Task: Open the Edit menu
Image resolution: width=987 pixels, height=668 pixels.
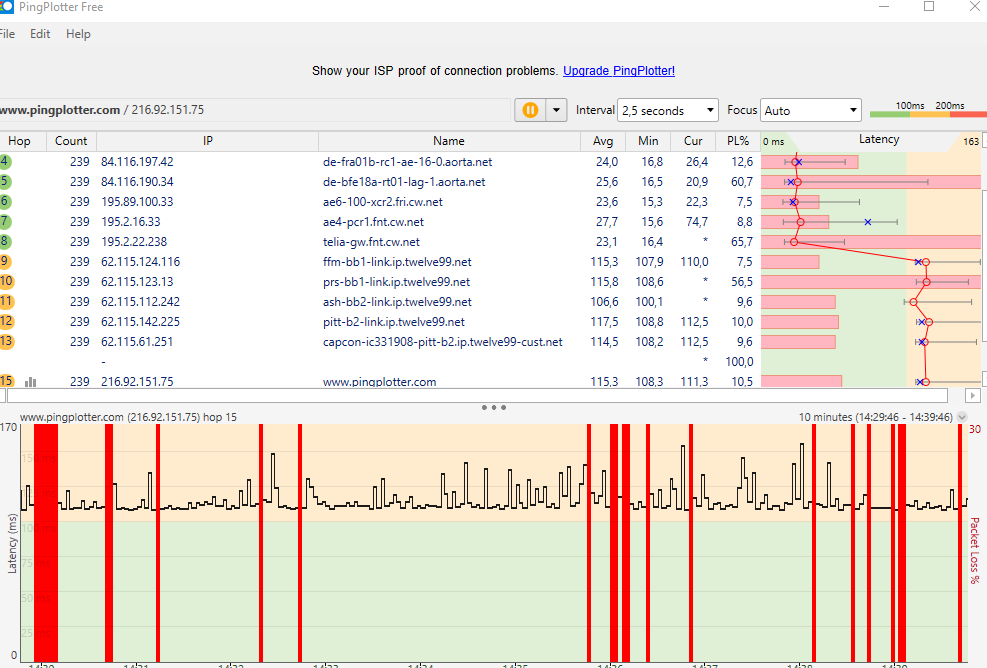Action: pyautogui.click(x=40, y=34)
